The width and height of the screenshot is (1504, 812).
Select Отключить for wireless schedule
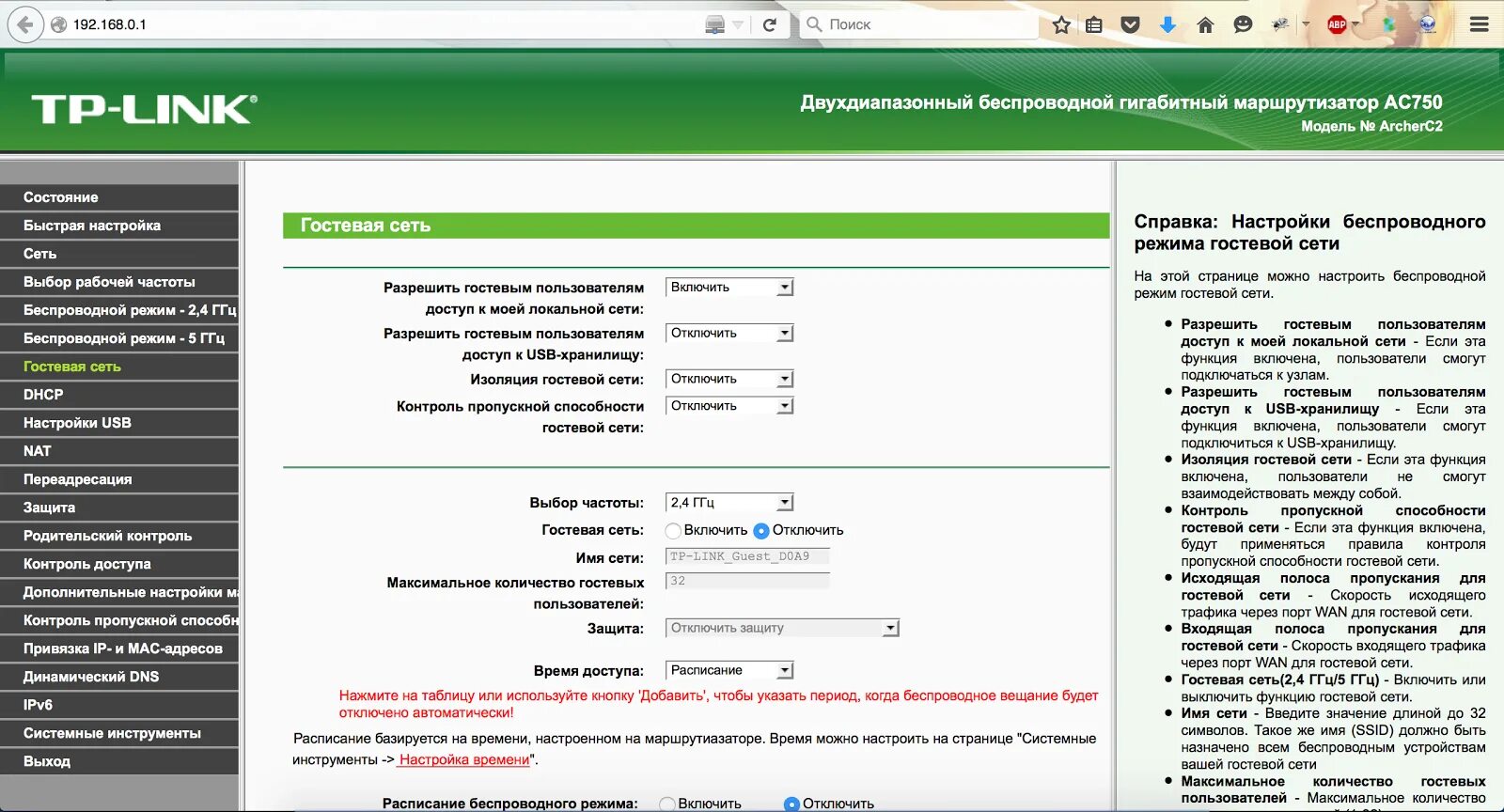point(791,804)
